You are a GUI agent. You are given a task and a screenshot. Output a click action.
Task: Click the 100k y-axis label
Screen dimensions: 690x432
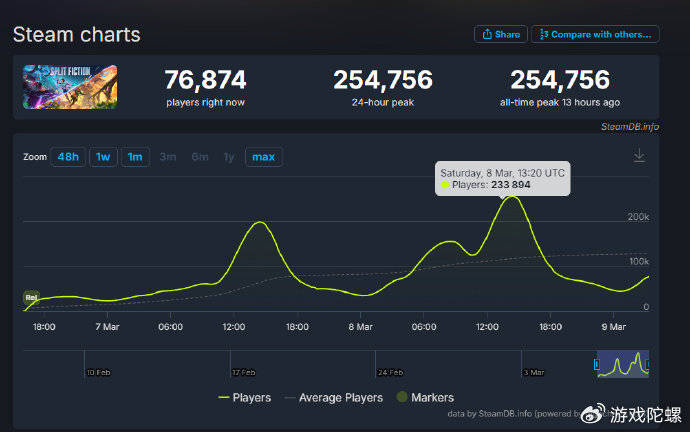(x=639, y=261)
